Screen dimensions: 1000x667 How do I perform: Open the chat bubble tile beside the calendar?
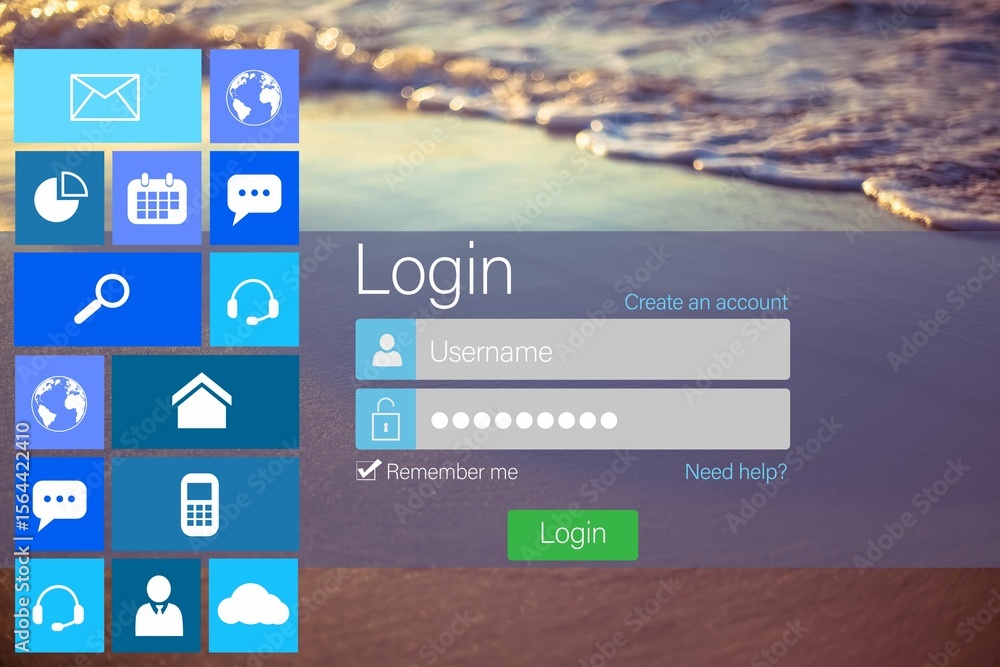pos(254,198)
